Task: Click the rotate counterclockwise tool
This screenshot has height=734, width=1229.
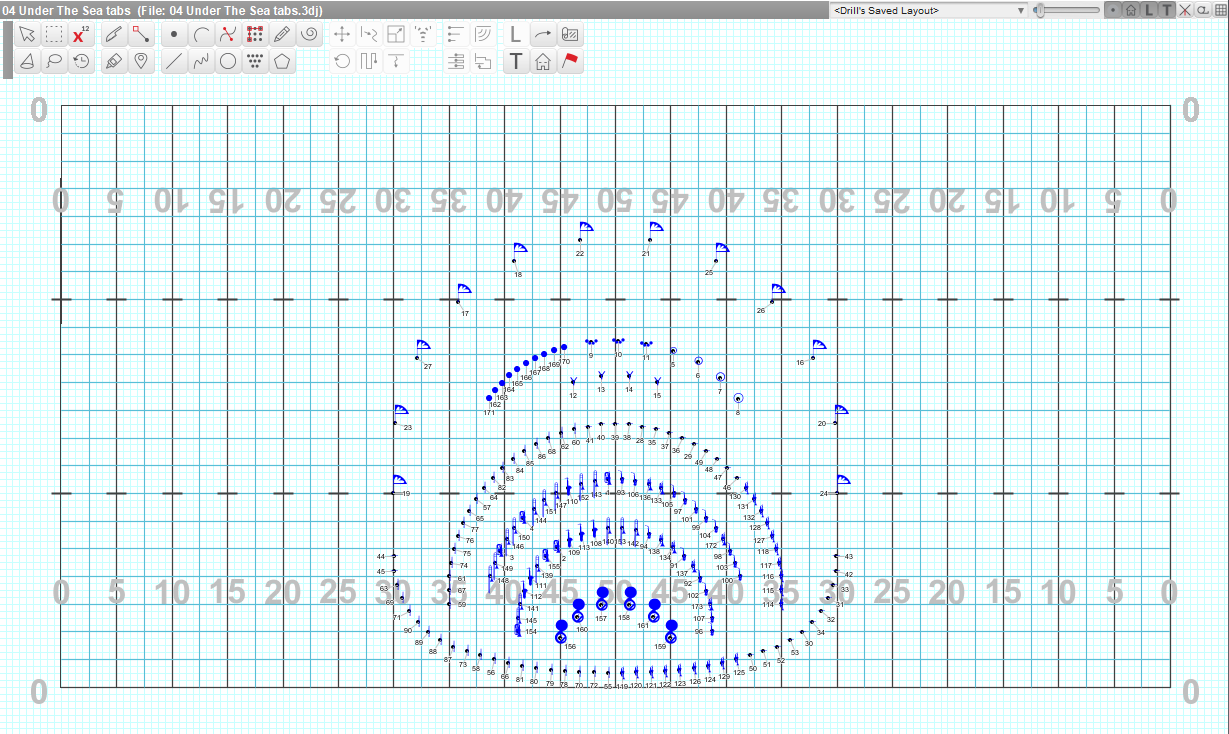Action: click(342, 62)
